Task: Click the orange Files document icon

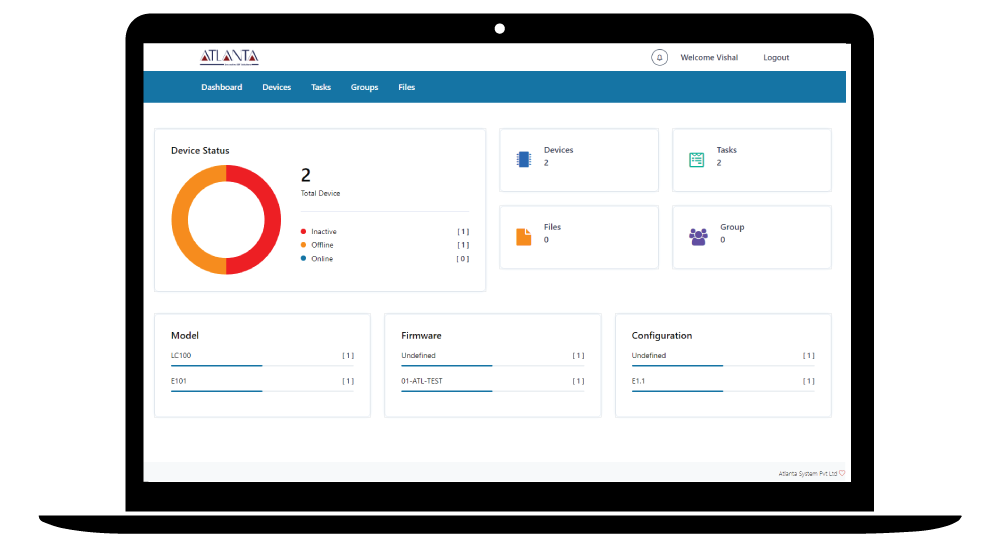Action: 523,237
